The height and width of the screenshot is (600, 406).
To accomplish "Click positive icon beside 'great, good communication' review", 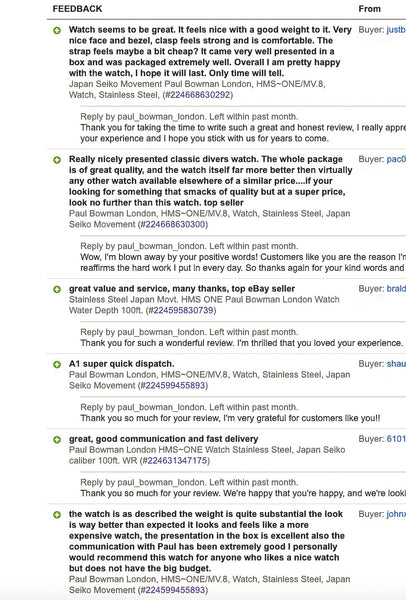I will coord(57,439).
